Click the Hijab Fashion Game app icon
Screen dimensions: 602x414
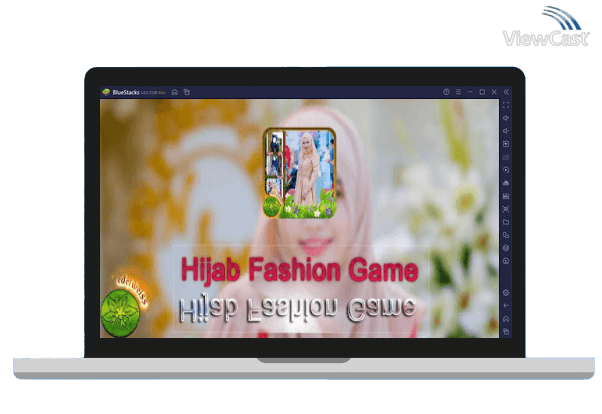pyautogui.click(x=299, y=173)
